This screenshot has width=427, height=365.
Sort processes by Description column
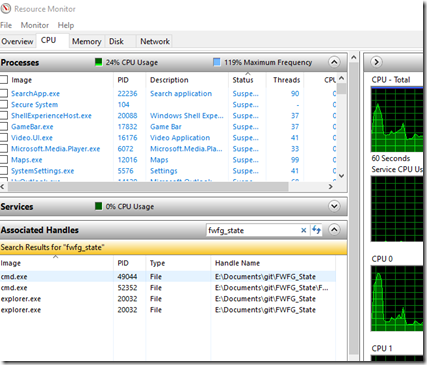[x=187, y=80]
